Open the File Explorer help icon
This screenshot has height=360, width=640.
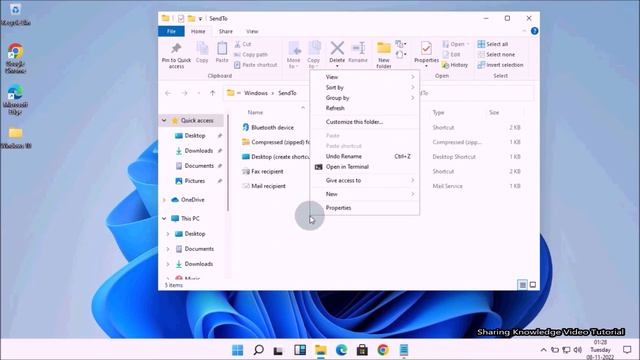[x=534, y=31]
